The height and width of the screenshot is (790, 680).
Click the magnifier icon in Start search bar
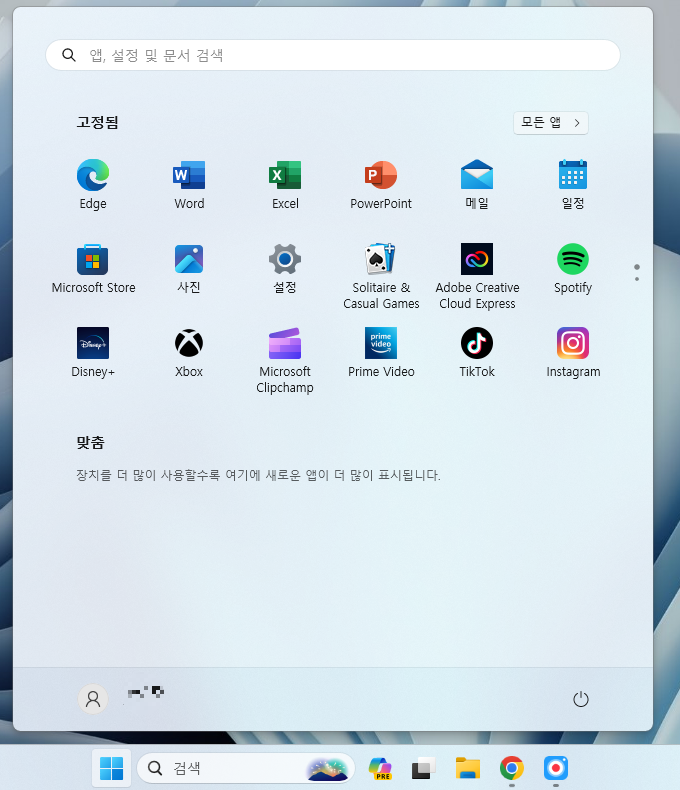click(x=69, y=55)
